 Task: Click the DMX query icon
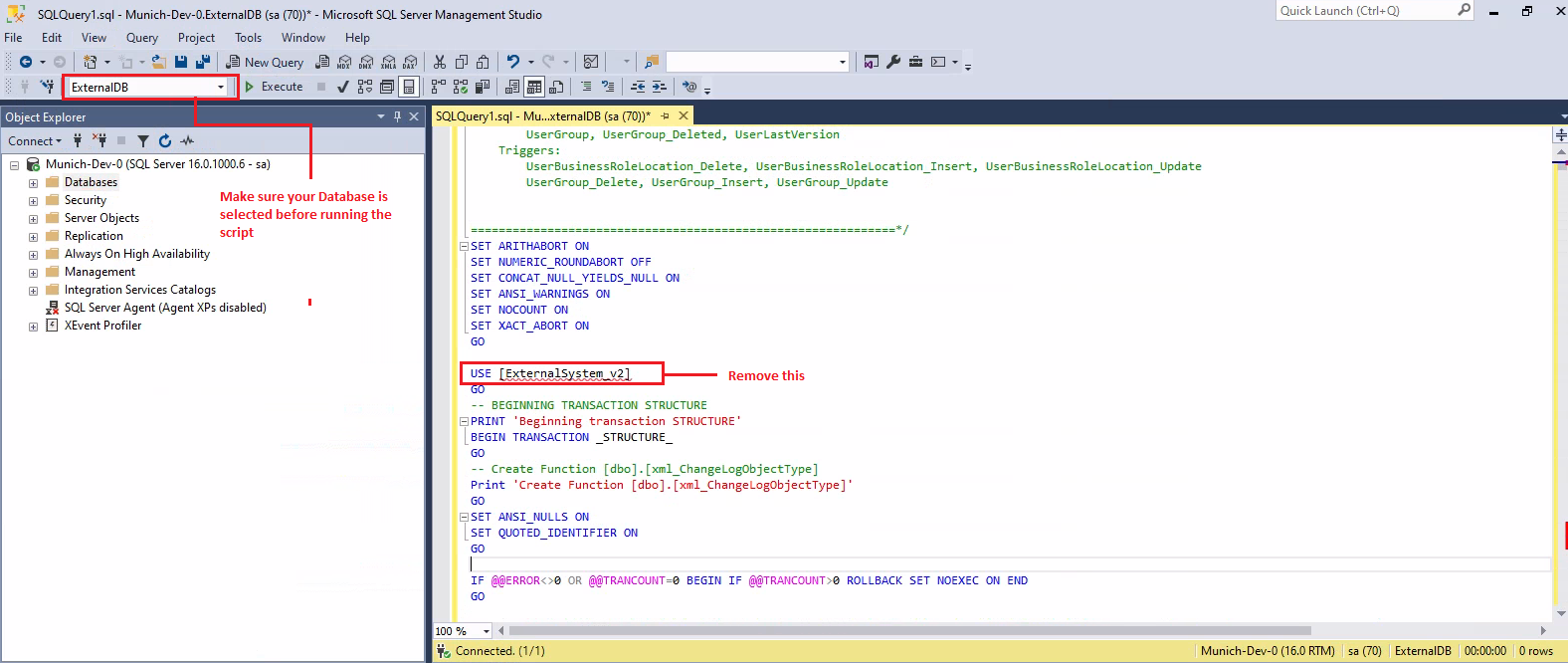366,62
